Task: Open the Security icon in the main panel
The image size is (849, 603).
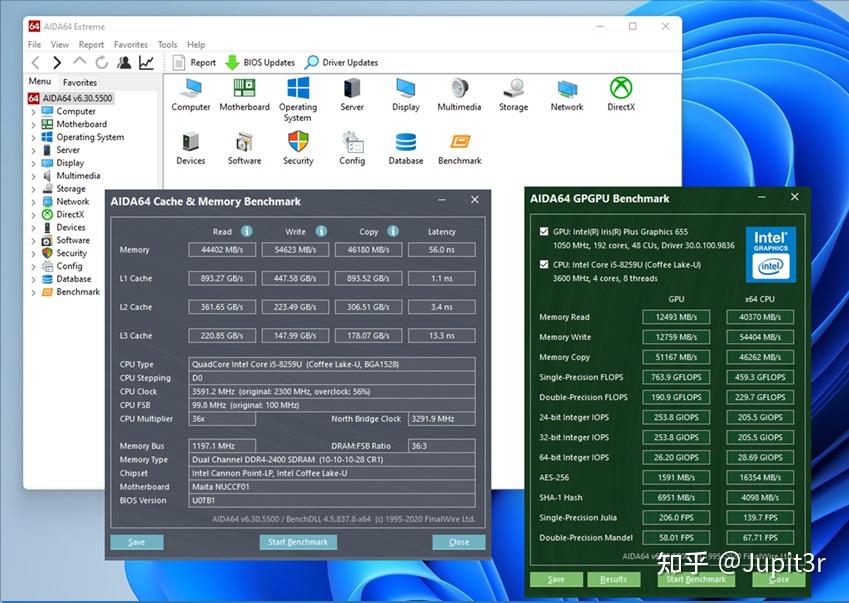Action: coord(298,146)
